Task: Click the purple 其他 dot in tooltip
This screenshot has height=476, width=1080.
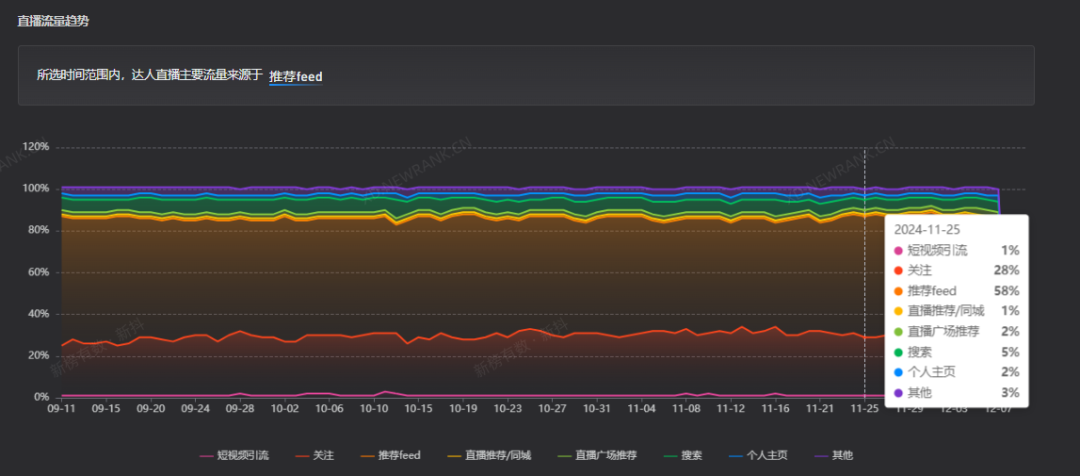Action: tap(898, 393)
